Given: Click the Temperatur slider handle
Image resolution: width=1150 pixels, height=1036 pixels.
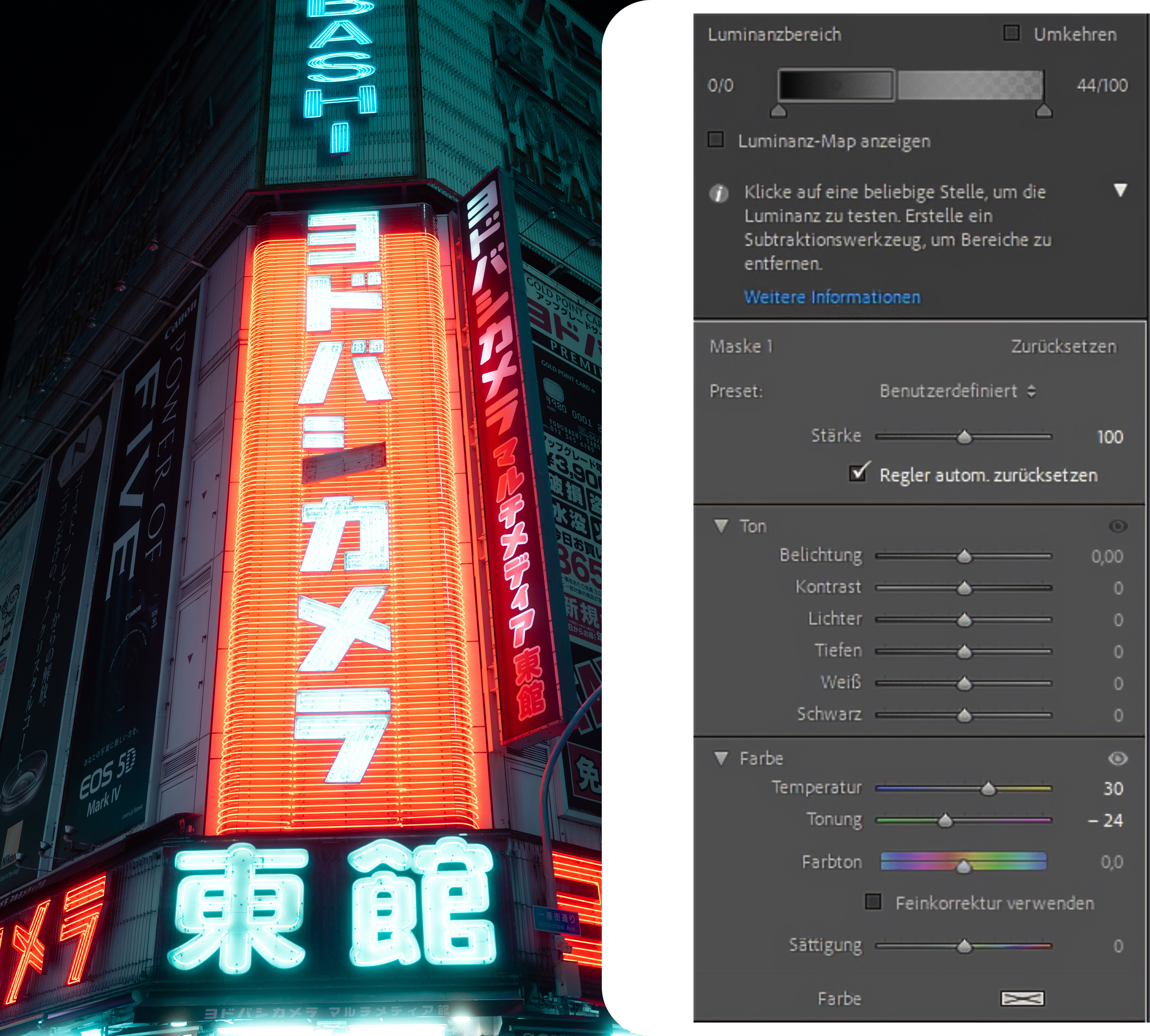Looking at the screenshot, I should tap(988, 788).
